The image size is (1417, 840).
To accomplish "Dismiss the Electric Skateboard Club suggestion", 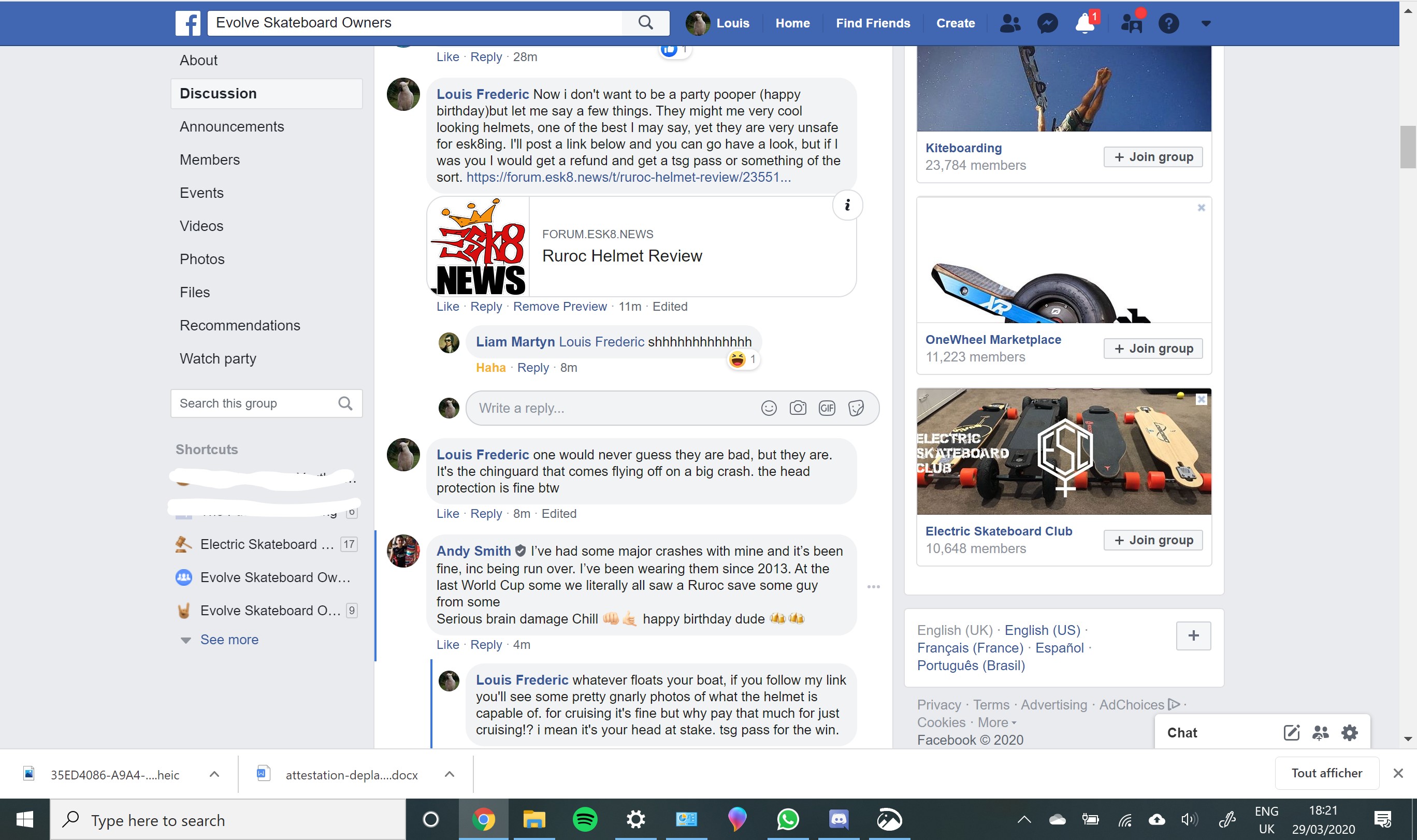I will click(1202, 400).
